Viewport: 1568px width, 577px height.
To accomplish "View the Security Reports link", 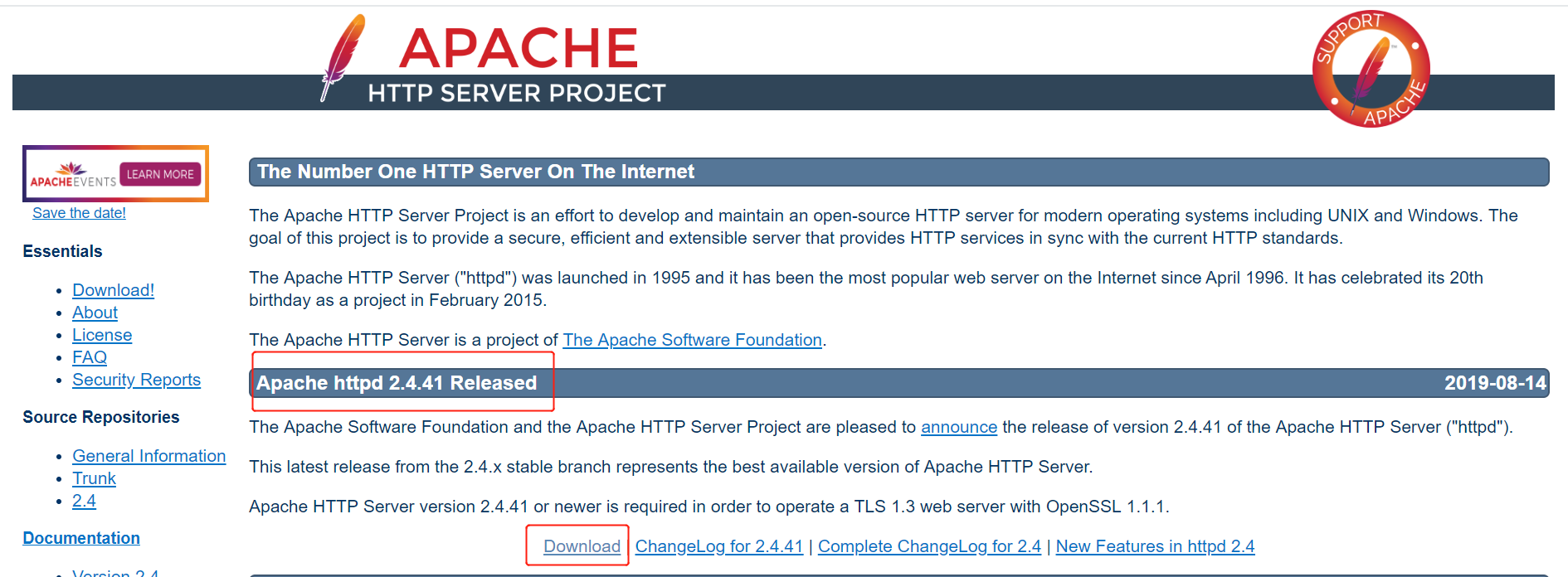I will 136,380.
